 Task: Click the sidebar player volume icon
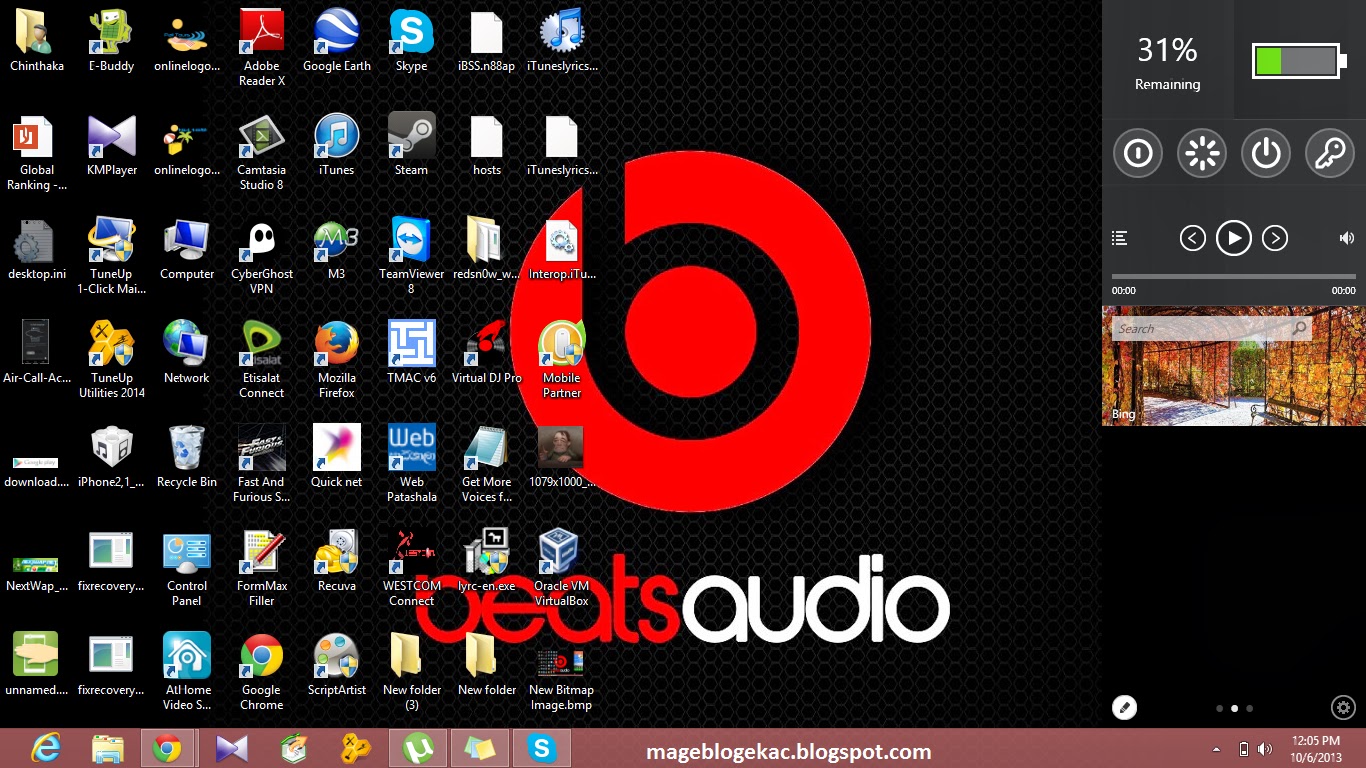click(x=1347, y=238)
